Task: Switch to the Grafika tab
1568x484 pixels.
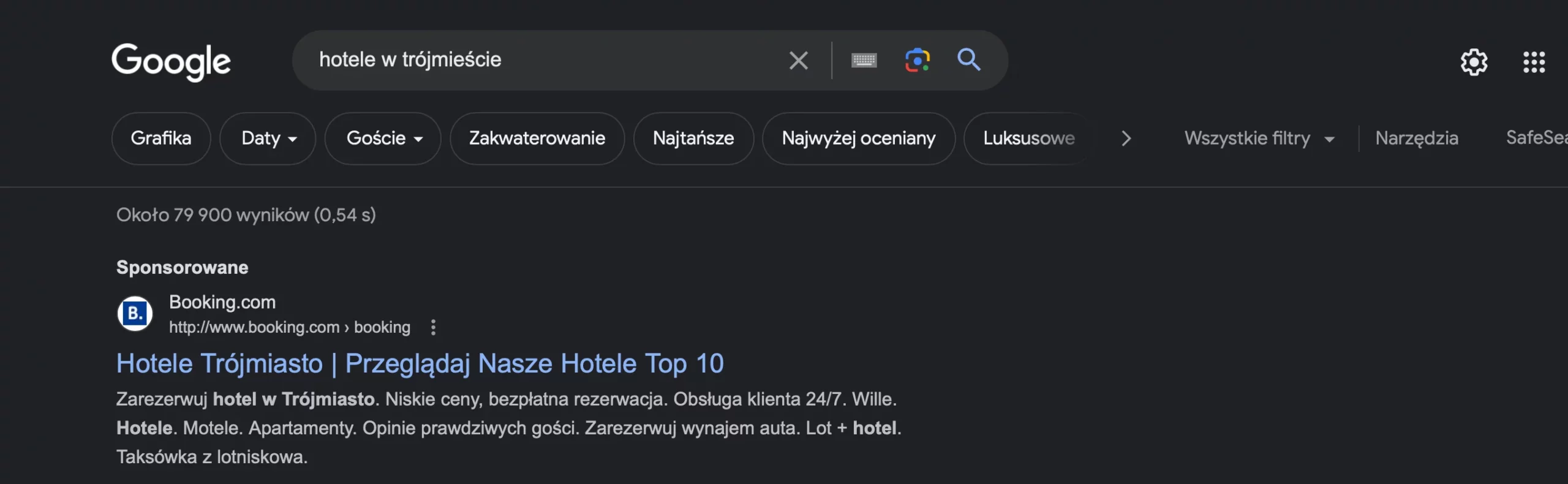Action: [161, 138]
